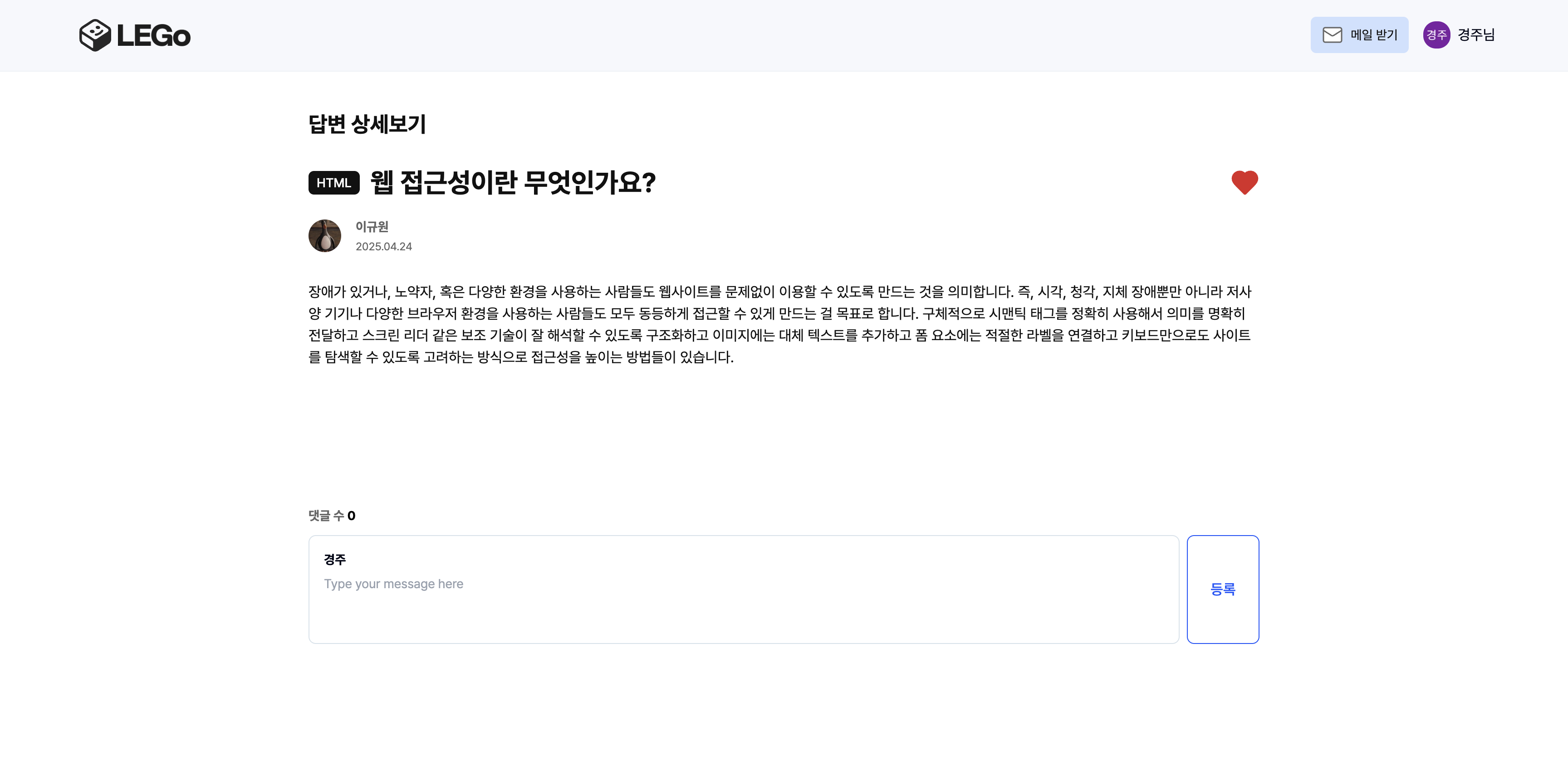Toggle the red heart like icon

point(1244,182)
